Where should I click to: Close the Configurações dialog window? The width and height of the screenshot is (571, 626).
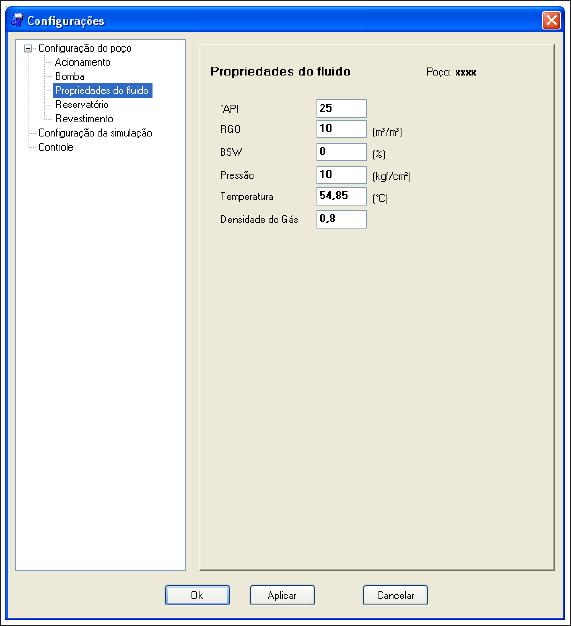pos(551,20)
